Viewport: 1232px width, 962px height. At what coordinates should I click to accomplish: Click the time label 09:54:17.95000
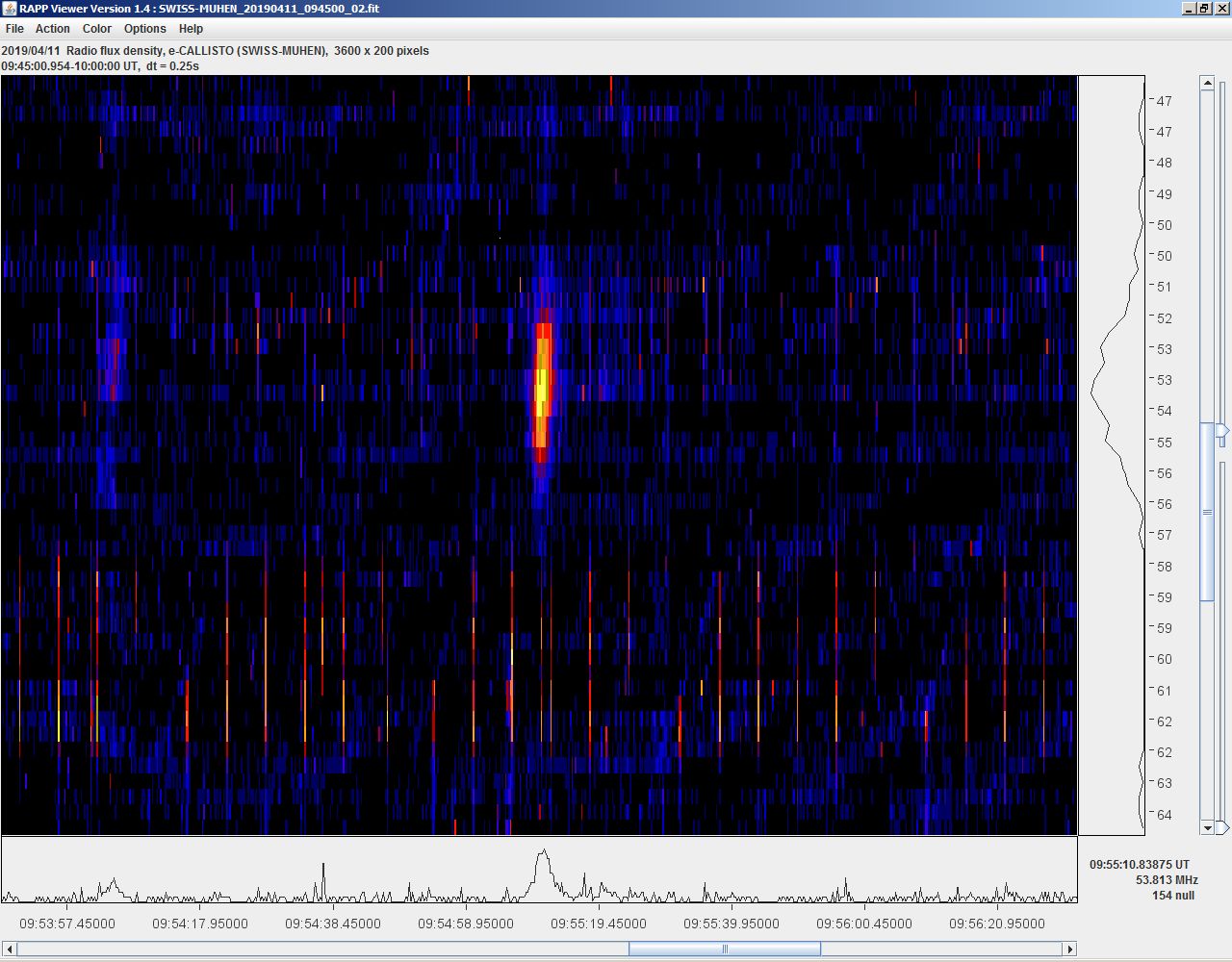click(200, 924)
